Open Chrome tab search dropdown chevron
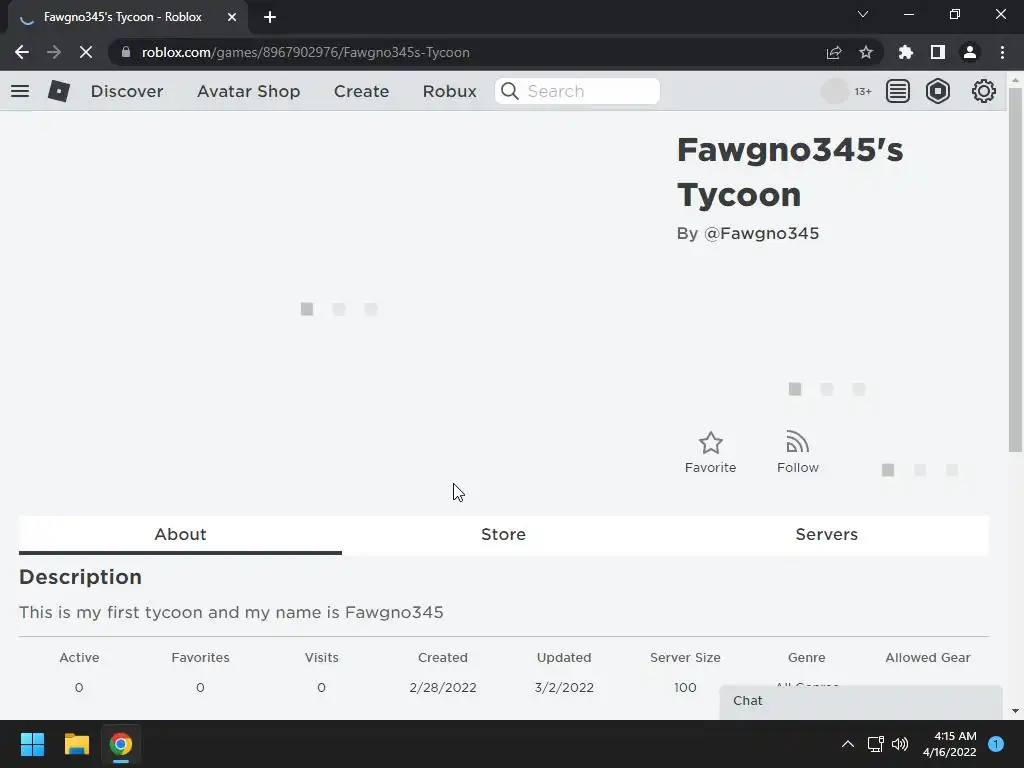Image resolution: width=1024 pixels, height=768 pixels. point(863,14)
